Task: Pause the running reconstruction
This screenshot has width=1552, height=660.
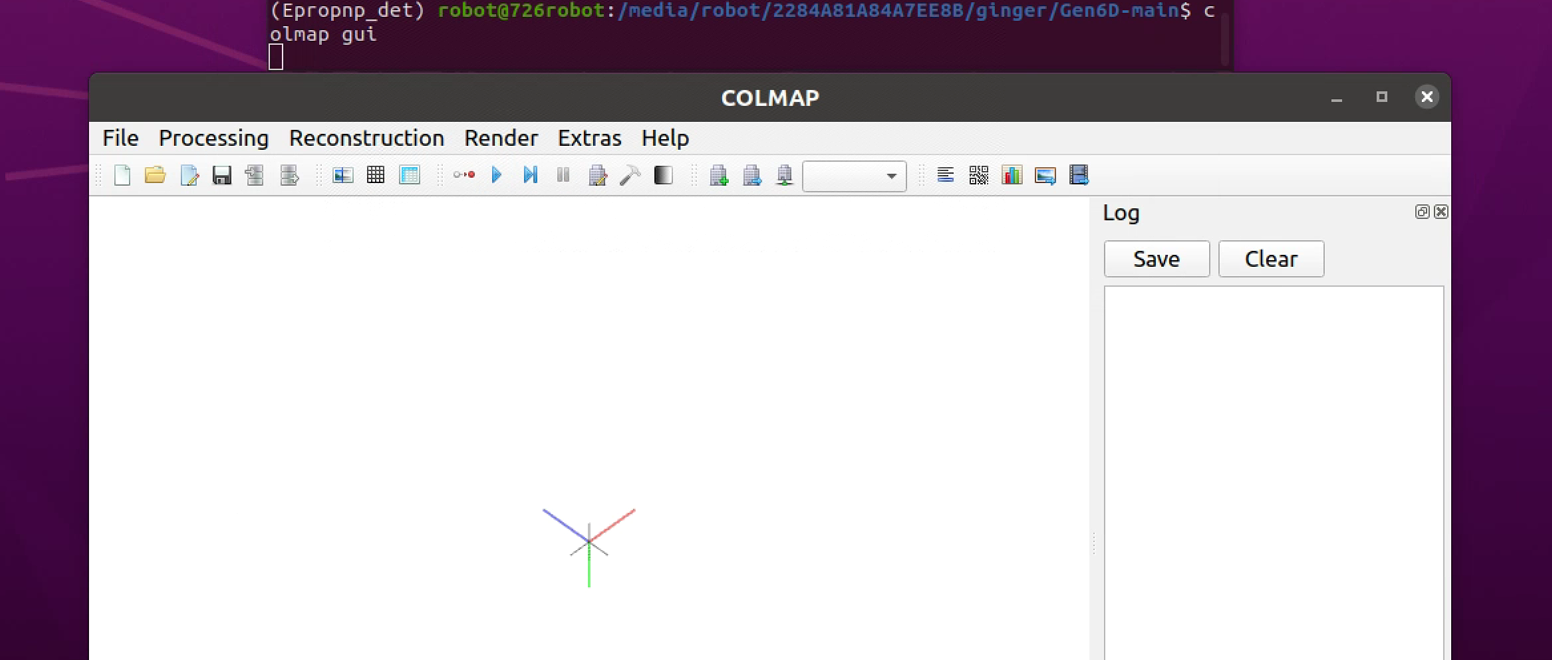Action: click(x=563, y=175)
